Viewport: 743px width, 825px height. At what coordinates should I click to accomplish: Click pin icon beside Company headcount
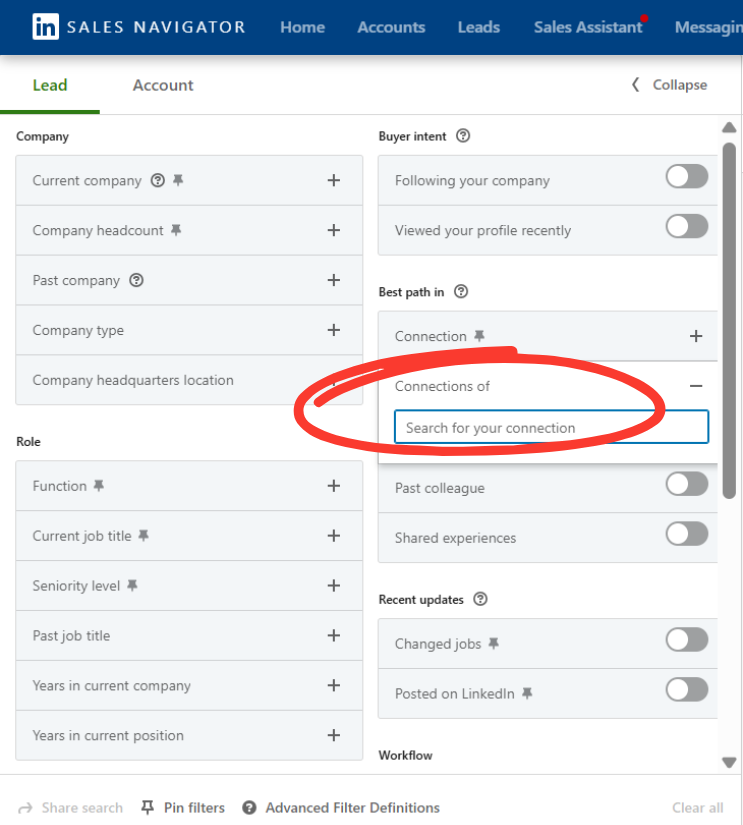176,230
